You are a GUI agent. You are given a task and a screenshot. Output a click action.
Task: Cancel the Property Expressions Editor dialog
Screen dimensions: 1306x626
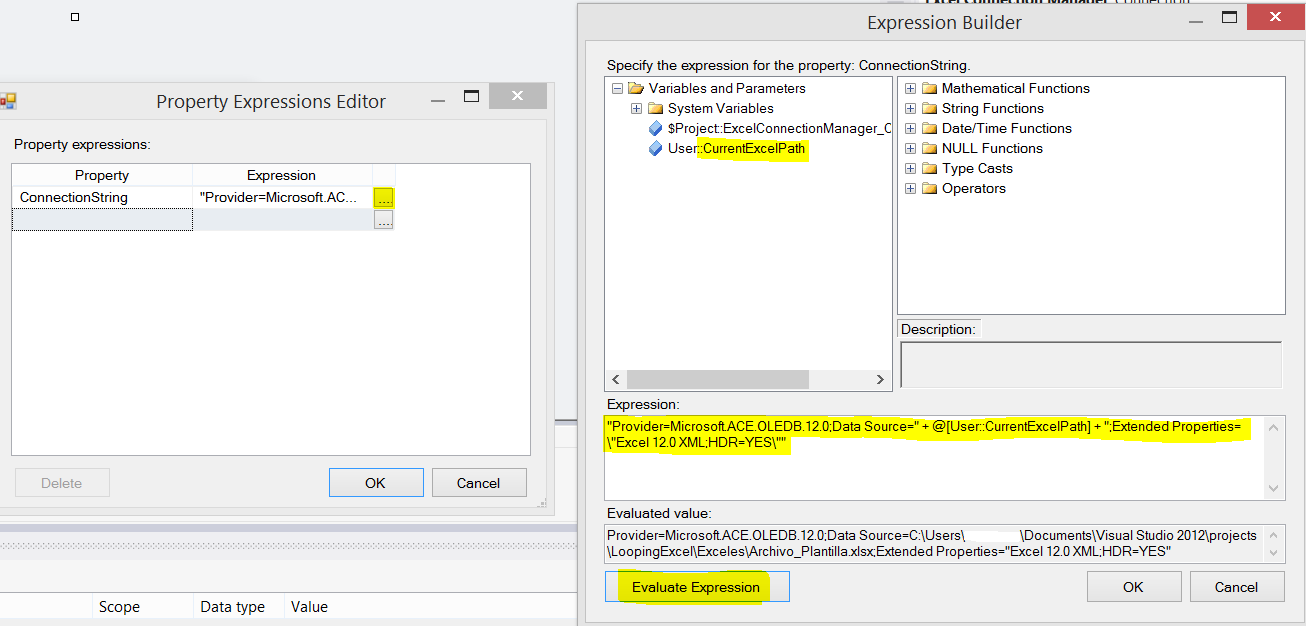[478, 483]
